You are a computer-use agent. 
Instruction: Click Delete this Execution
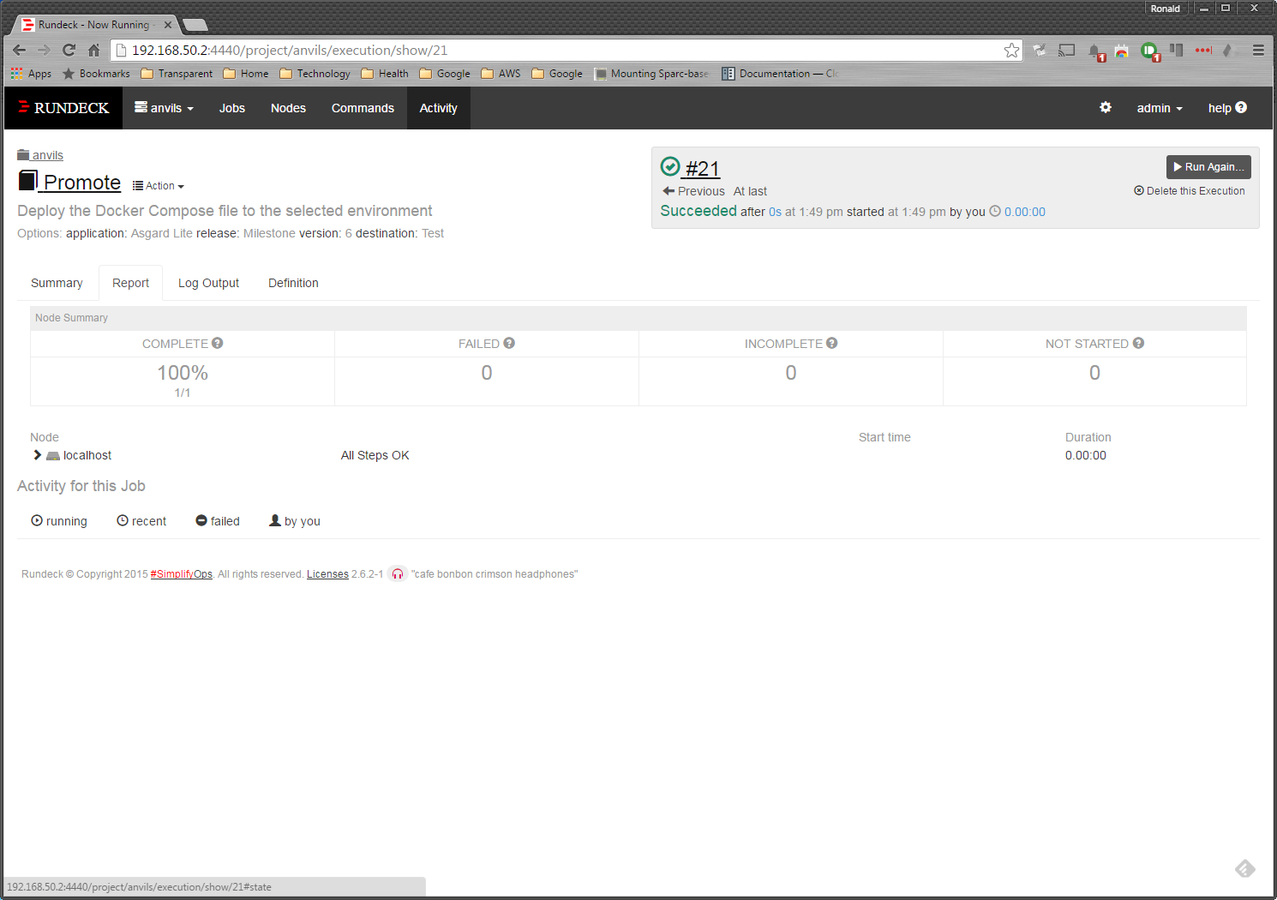1189,191
